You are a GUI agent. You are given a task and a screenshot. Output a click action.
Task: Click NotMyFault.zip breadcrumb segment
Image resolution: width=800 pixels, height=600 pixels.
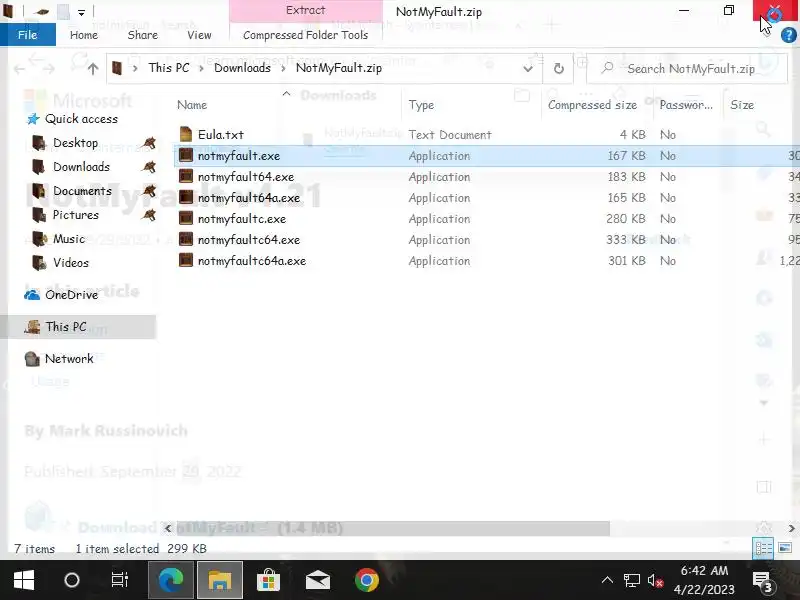339,68
